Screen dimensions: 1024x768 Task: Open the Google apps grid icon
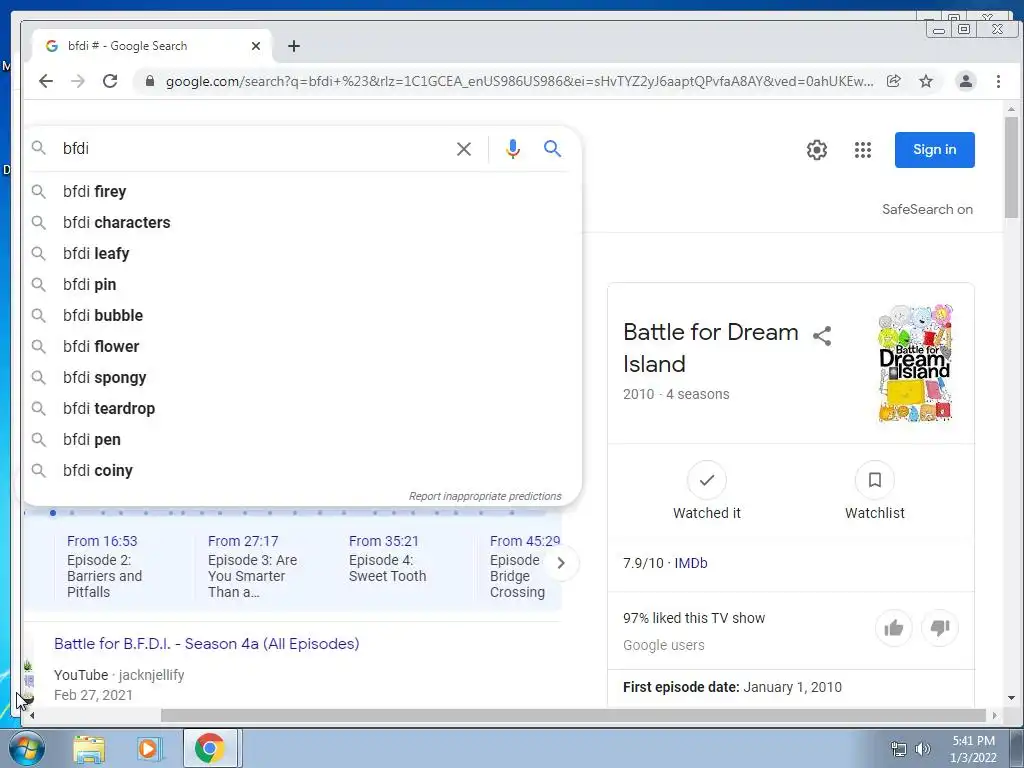[x=863, y=150]
